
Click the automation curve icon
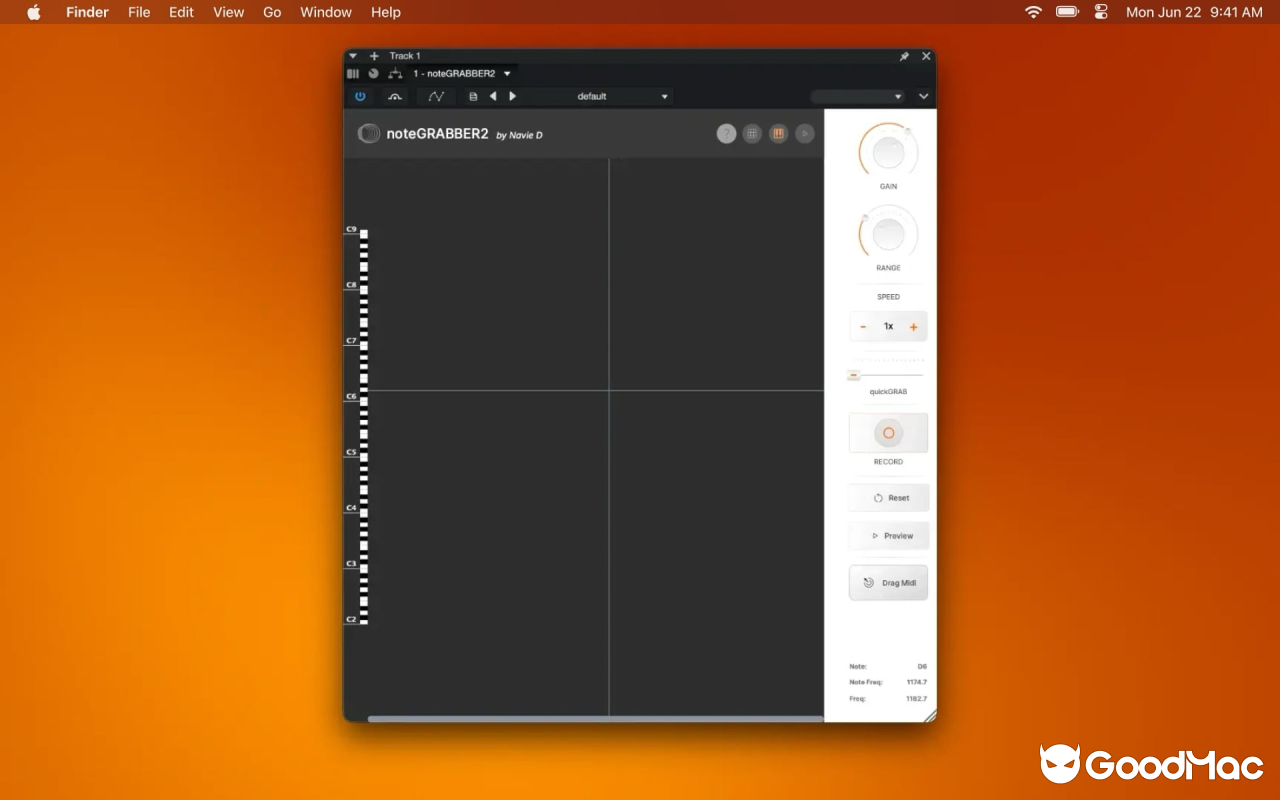click(436, 96)
